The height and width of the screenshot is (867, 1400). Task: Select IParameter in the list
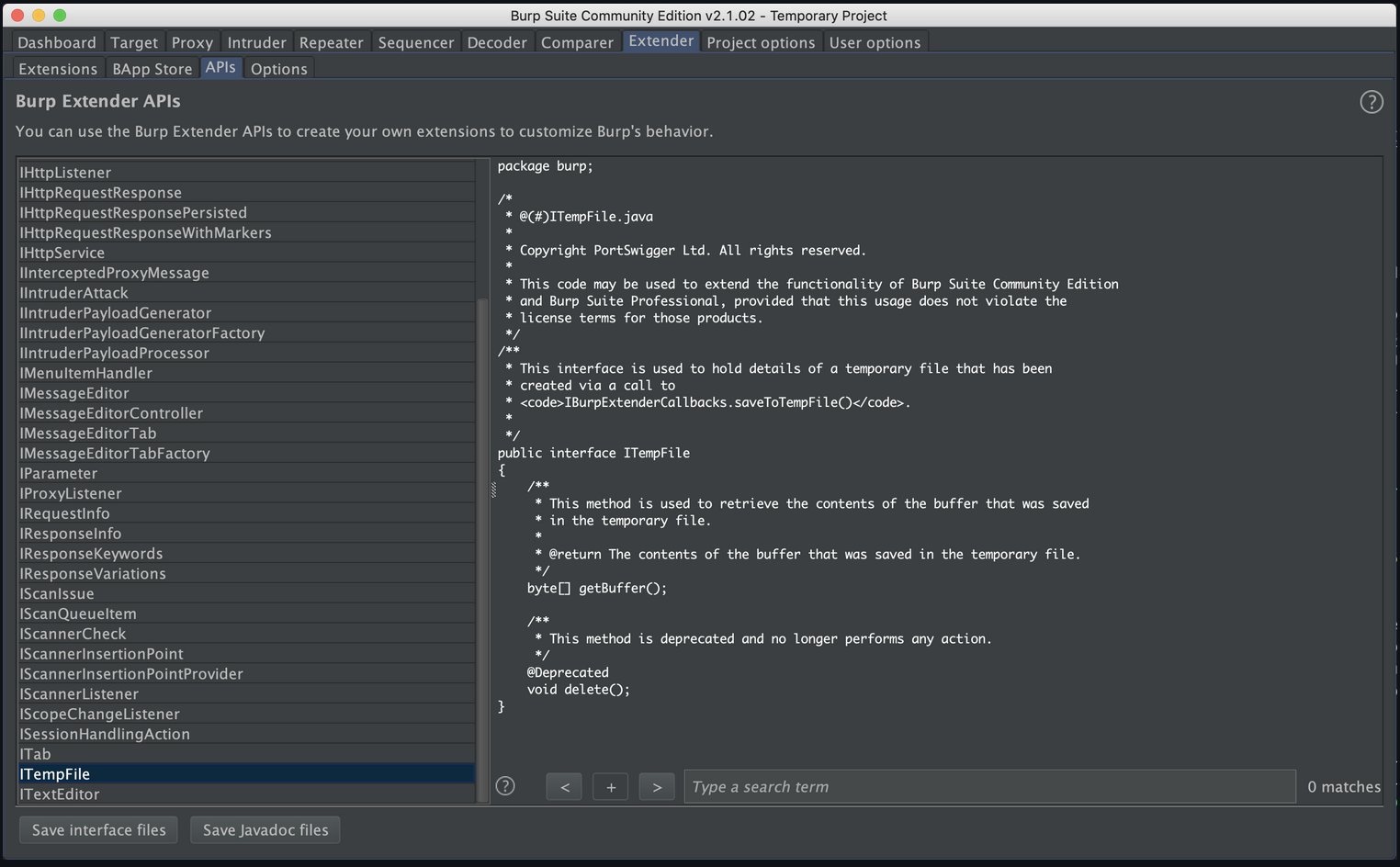[246, 474]
